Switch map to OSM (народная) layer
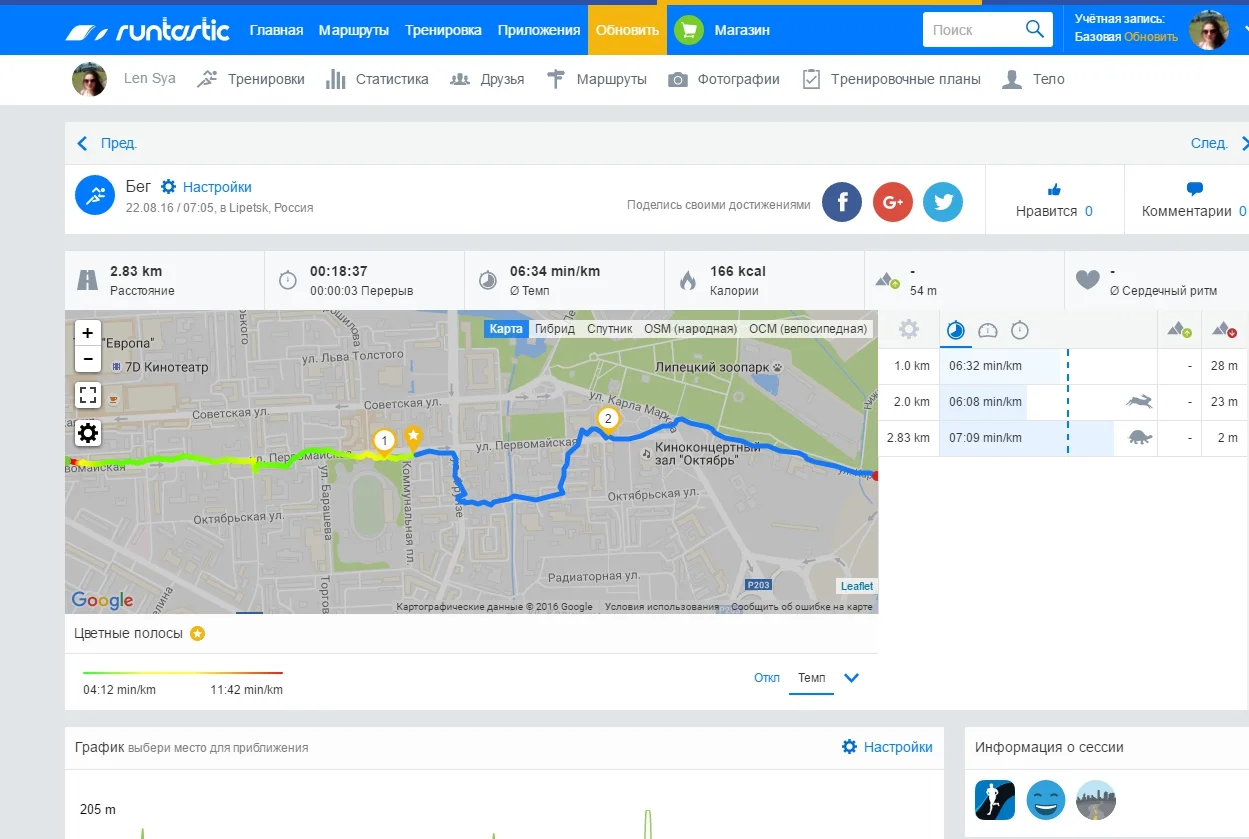1249x839 pixels. click(x=690, y=329)
